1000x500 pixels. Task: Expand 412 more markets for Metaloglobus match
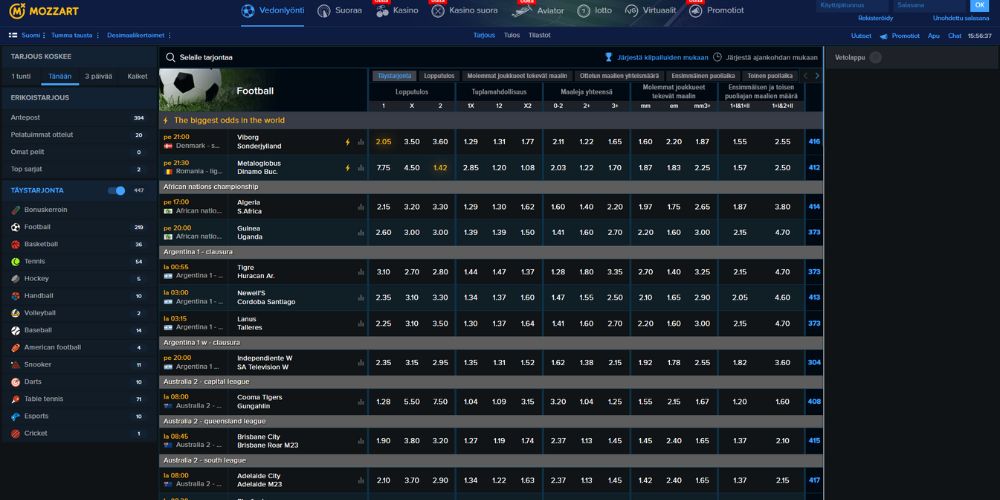tap(814, 168)
